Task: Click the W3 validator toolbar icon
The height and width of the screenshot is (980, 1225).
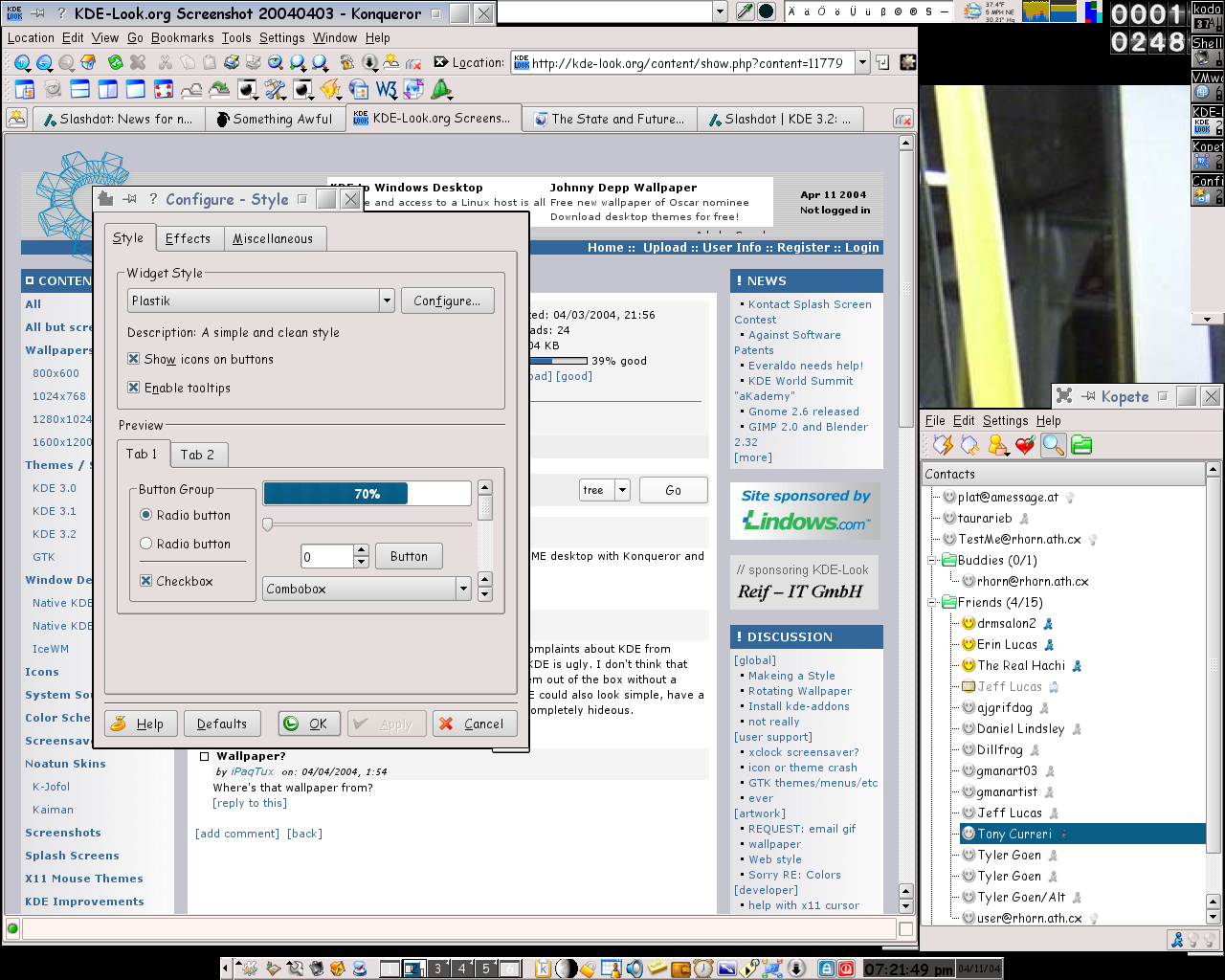Action: click(x=387, y=89)
